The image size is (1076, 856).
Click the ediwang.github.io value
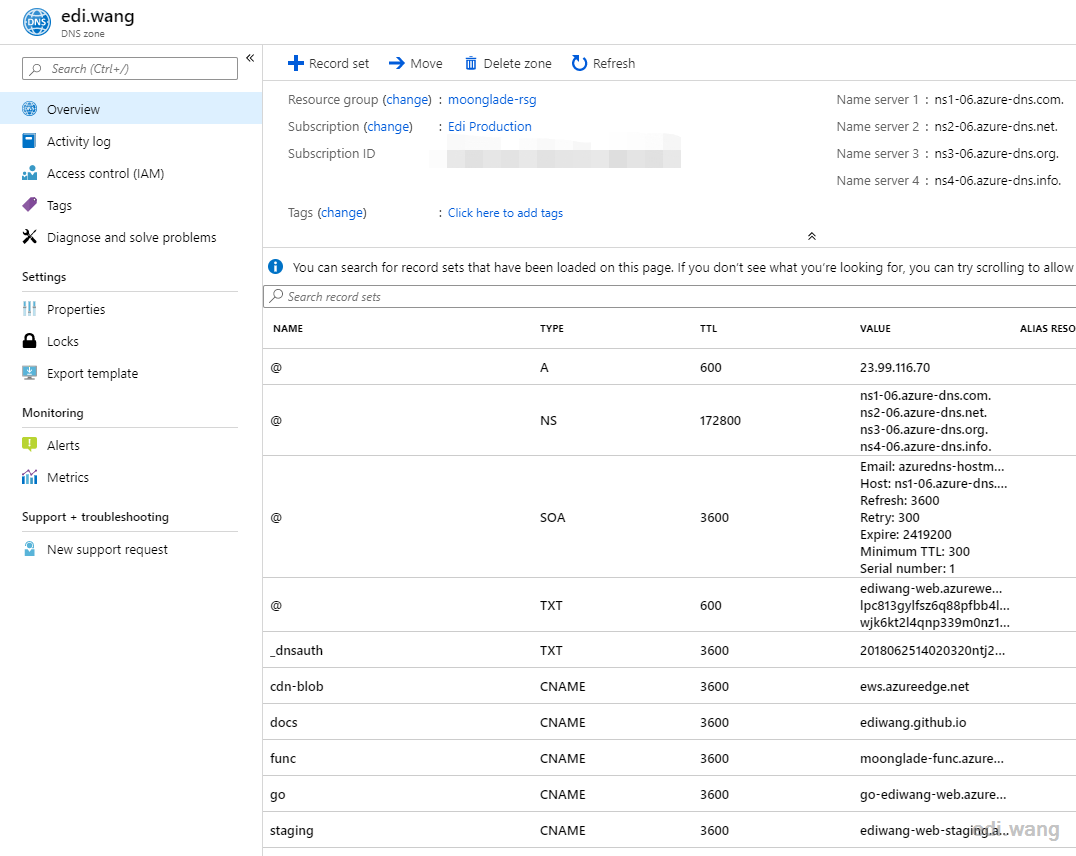[913, 722]
